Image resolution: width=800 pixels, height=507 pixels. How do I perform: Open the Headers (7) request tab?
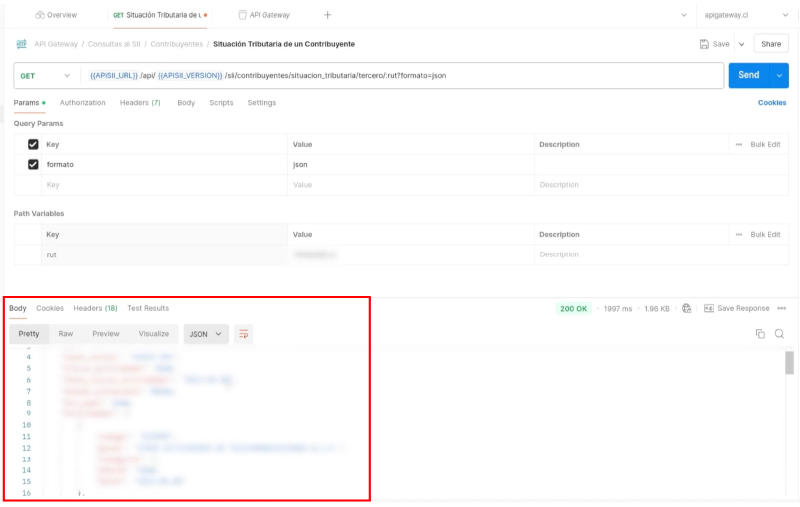[140, 103]
